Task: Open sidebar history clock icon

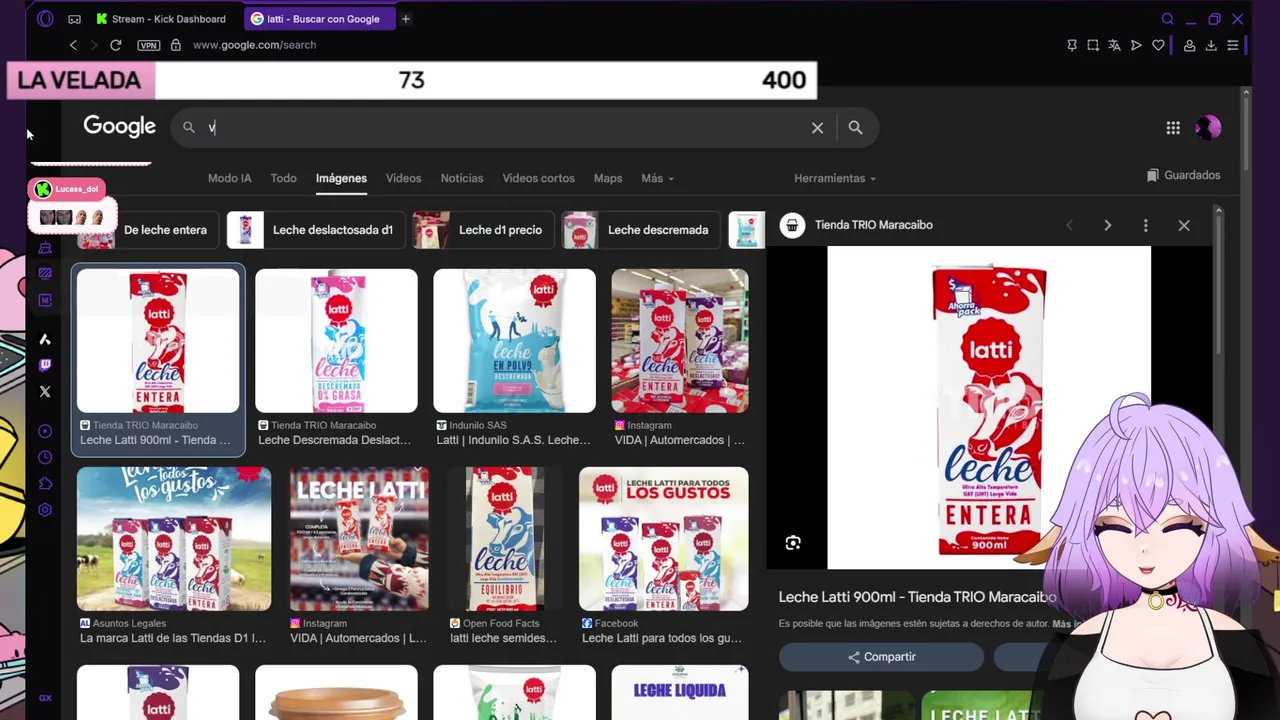Action: [x=45, y=458]
